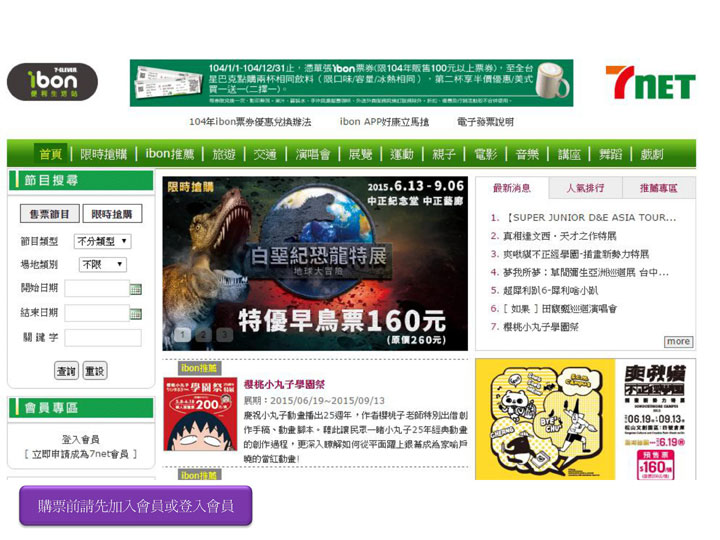The image size is (720, 540).
Task: Open news item 超犀利趴6
Action: coord(551,290)
